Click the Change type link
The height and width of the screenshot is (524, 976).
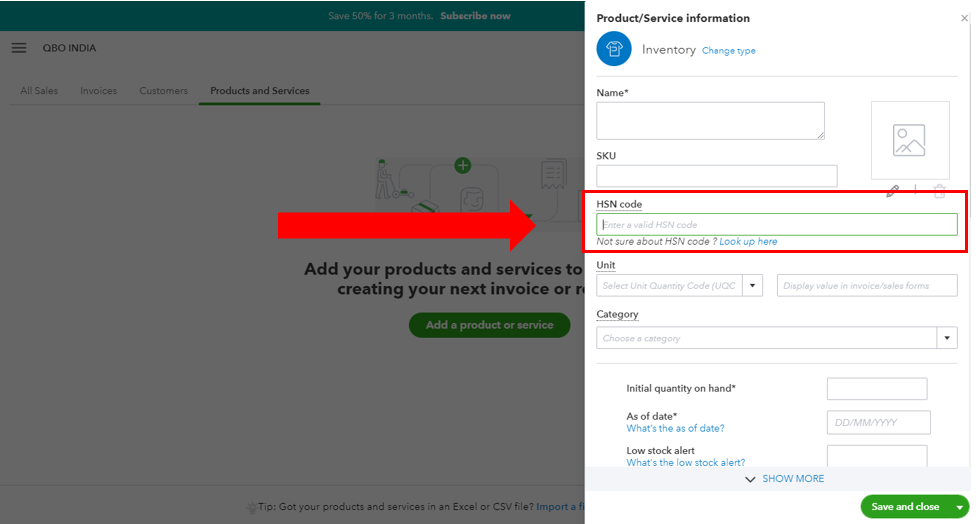tap(729, 51)
